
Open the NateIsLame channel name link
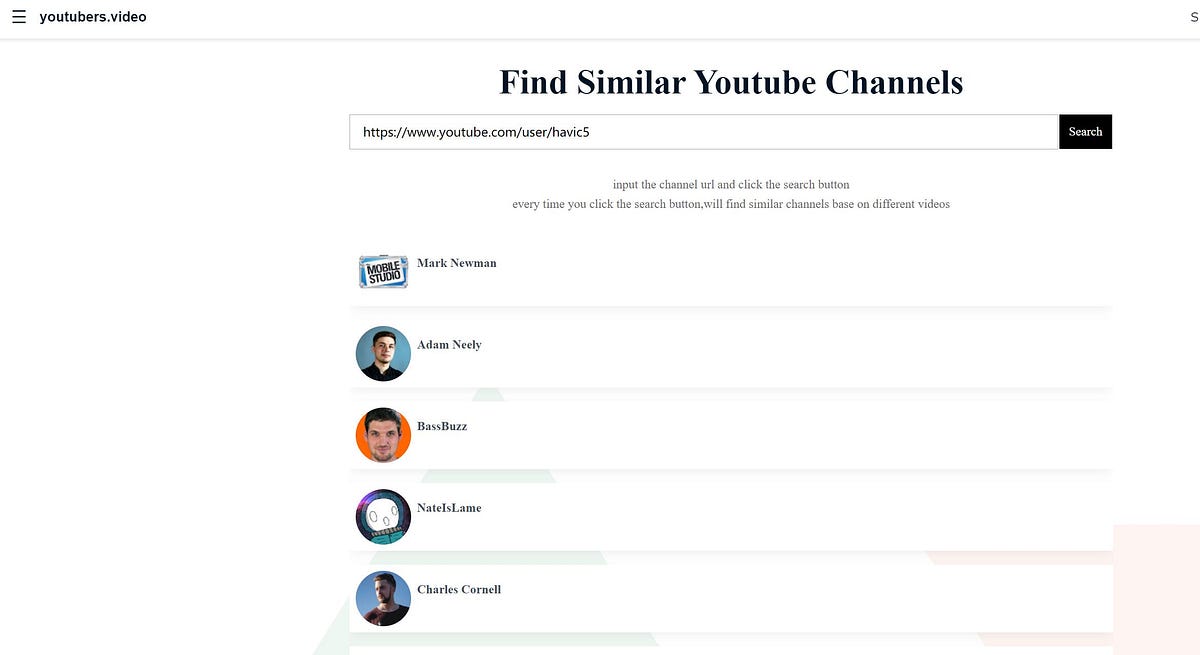(449, 507)
